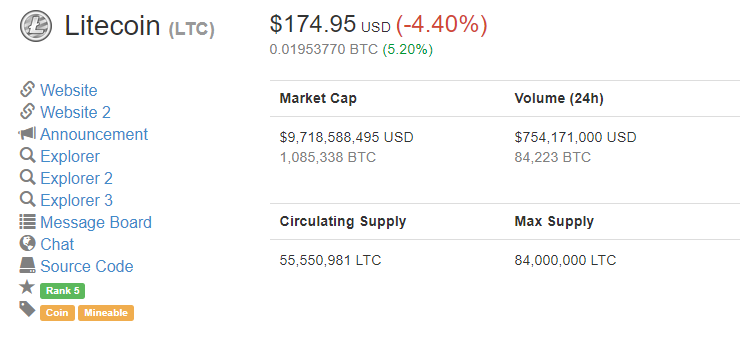
Task: Click the Litecoin logo coin icon
Action: coord(36,26)
